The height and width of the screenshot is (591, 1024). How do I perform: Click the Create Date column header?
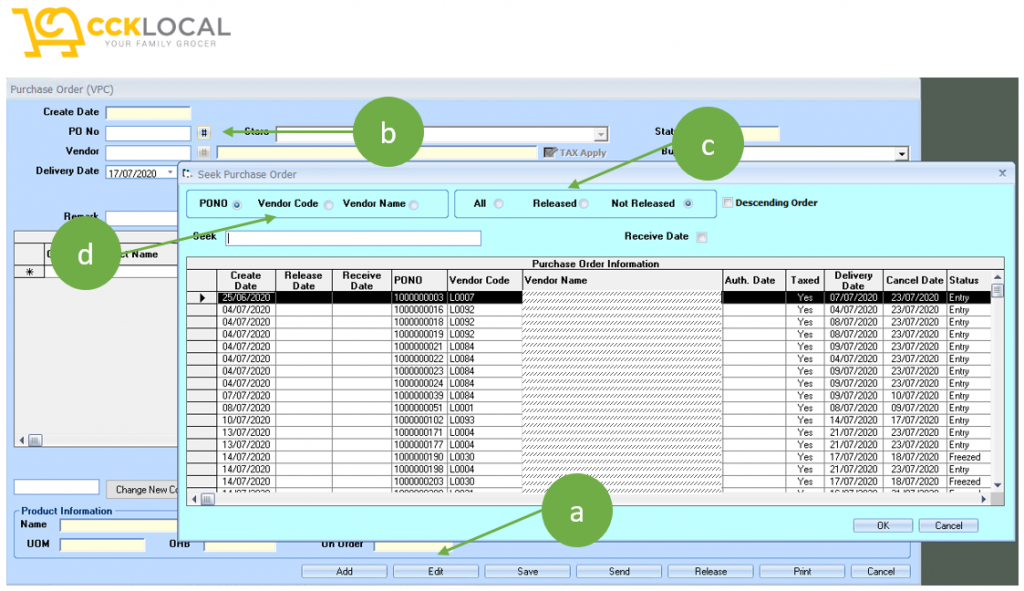tap(246, 280)
